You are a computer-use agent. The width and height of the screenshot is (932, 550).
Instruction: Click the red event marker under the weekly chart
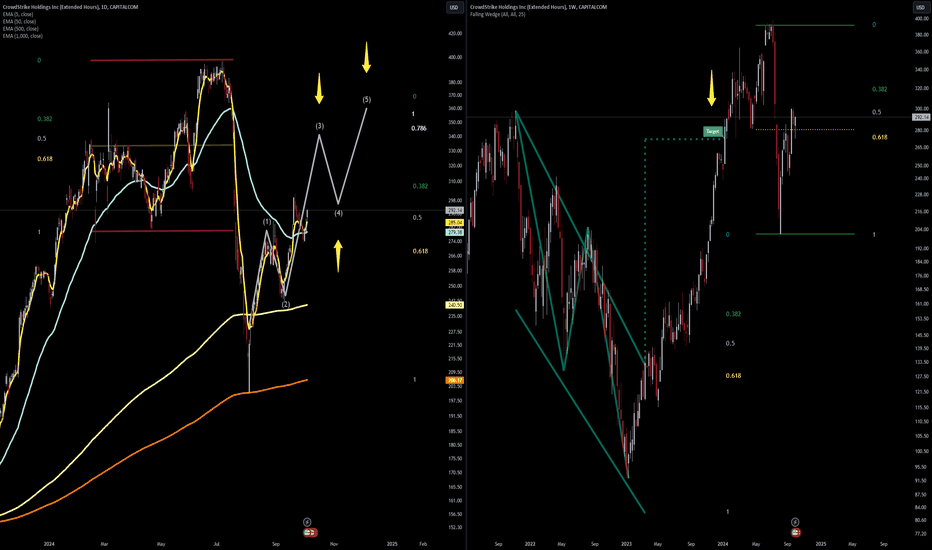tap(795, 532)
